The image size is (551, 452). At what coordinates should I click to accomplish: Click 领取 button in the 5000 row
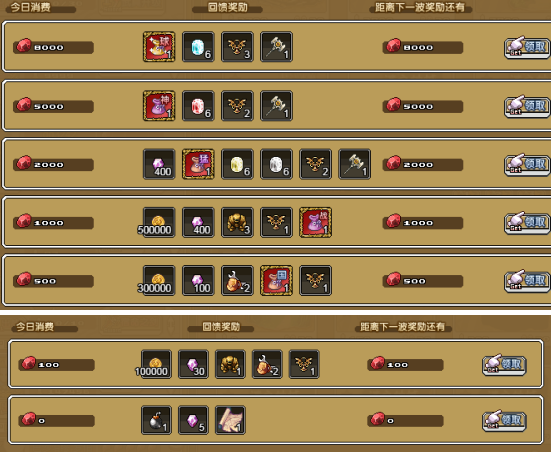[527, 106]
